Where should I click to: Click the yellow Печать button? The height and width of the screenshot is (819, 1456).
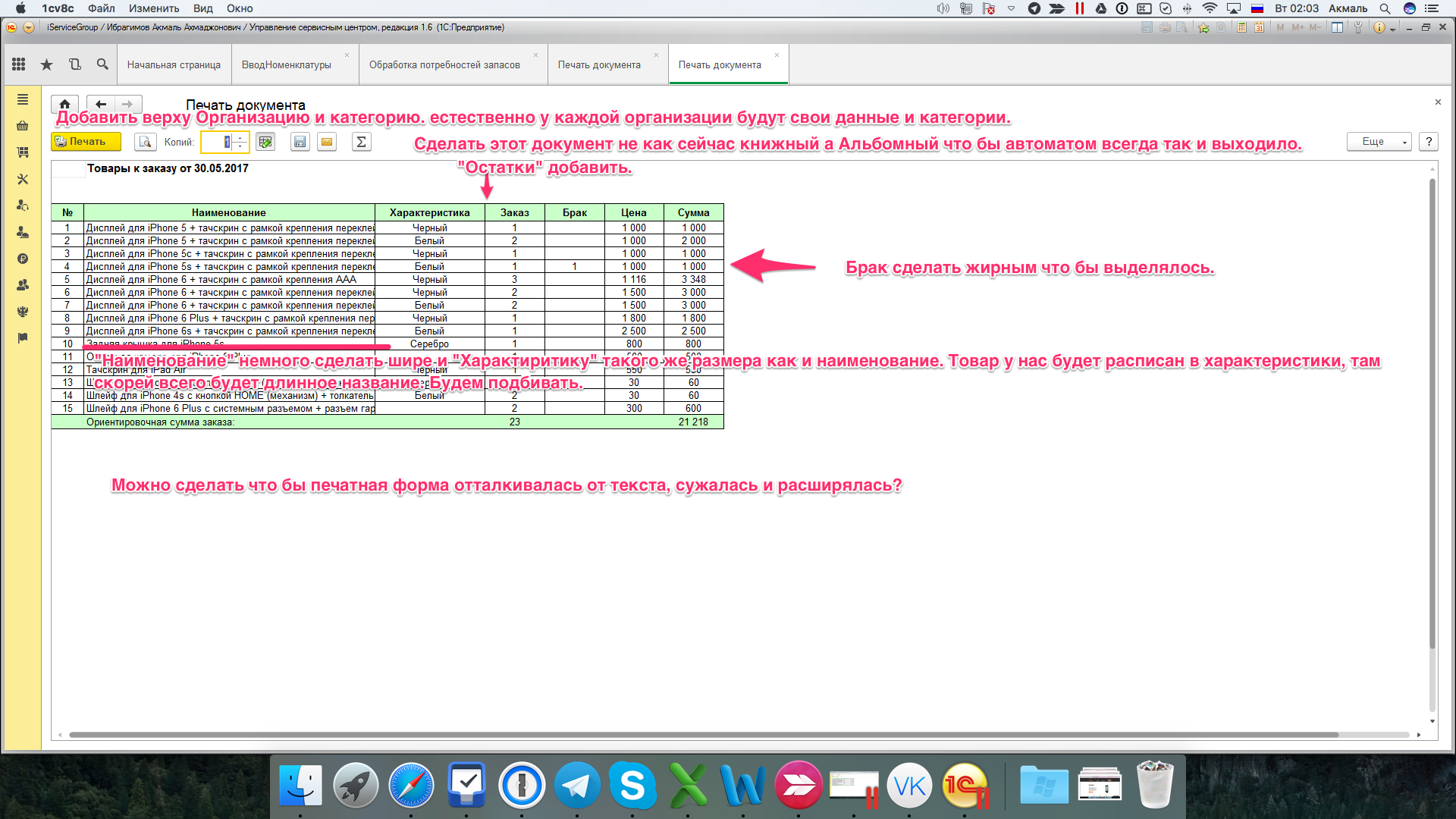86,142
